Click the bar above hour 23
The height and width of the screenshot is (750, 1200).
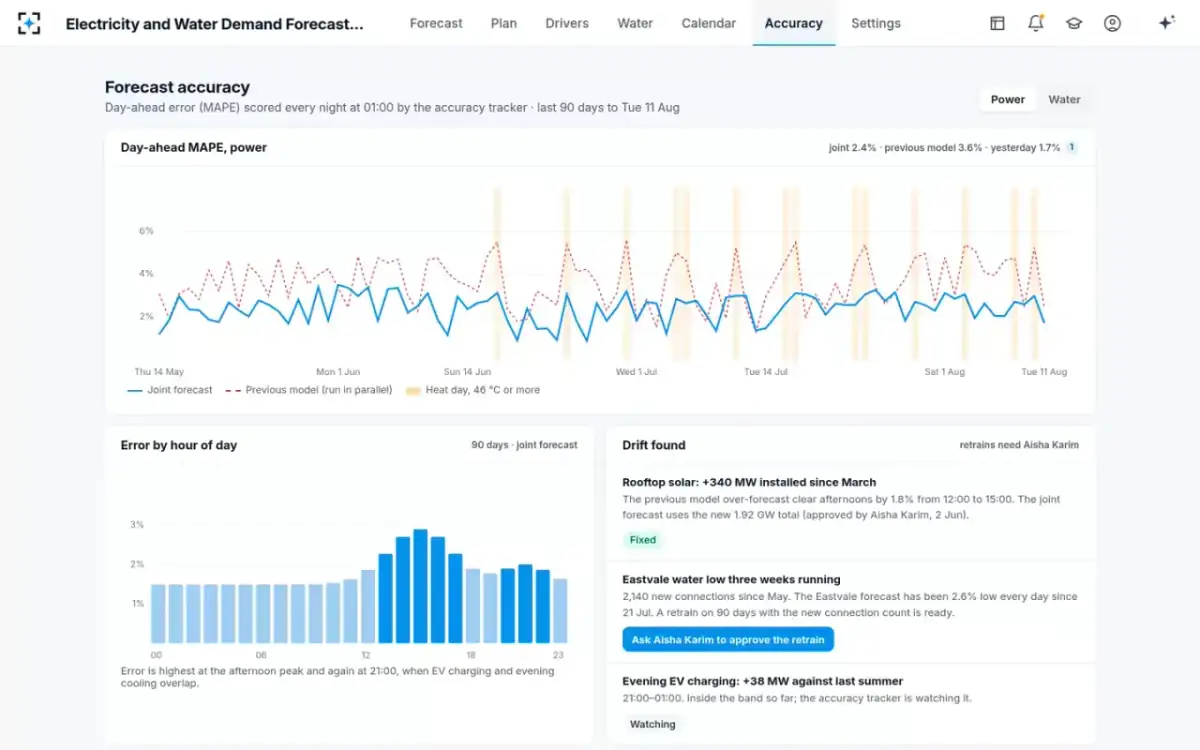tap(560, 611)
